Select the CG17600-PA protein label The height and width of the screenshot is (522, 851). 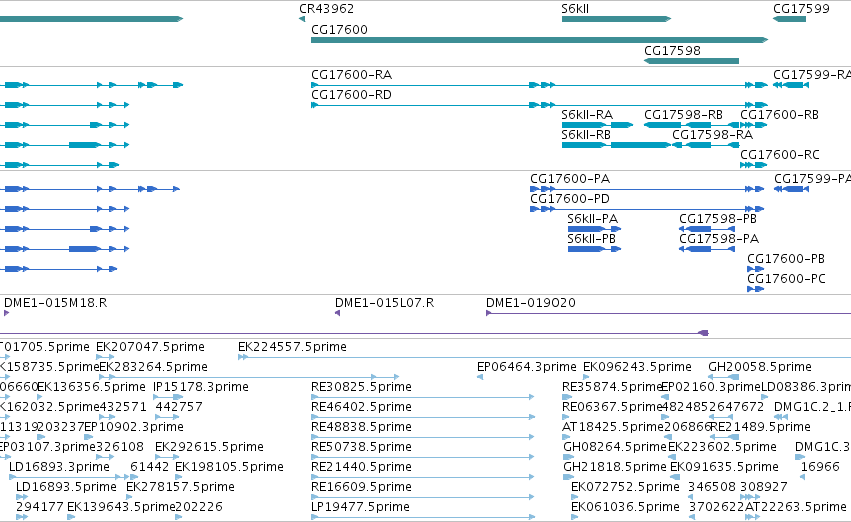click(570, 179)
